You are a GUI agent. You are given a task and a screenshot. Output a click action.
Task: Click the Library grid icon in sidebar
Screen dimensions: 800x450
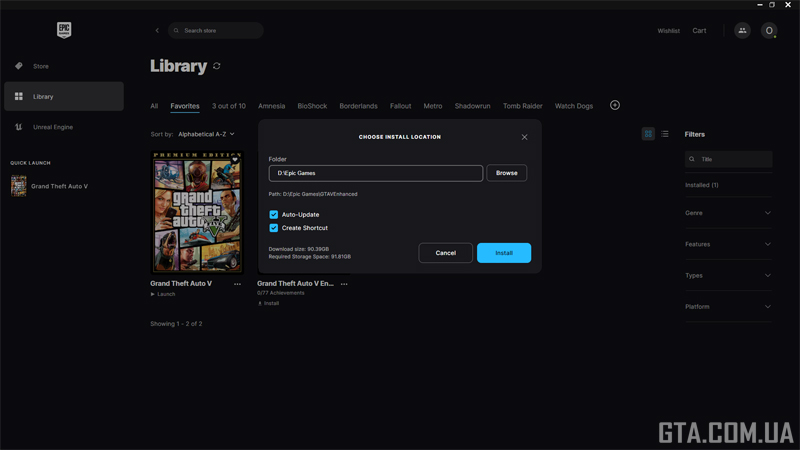(19, 96)
